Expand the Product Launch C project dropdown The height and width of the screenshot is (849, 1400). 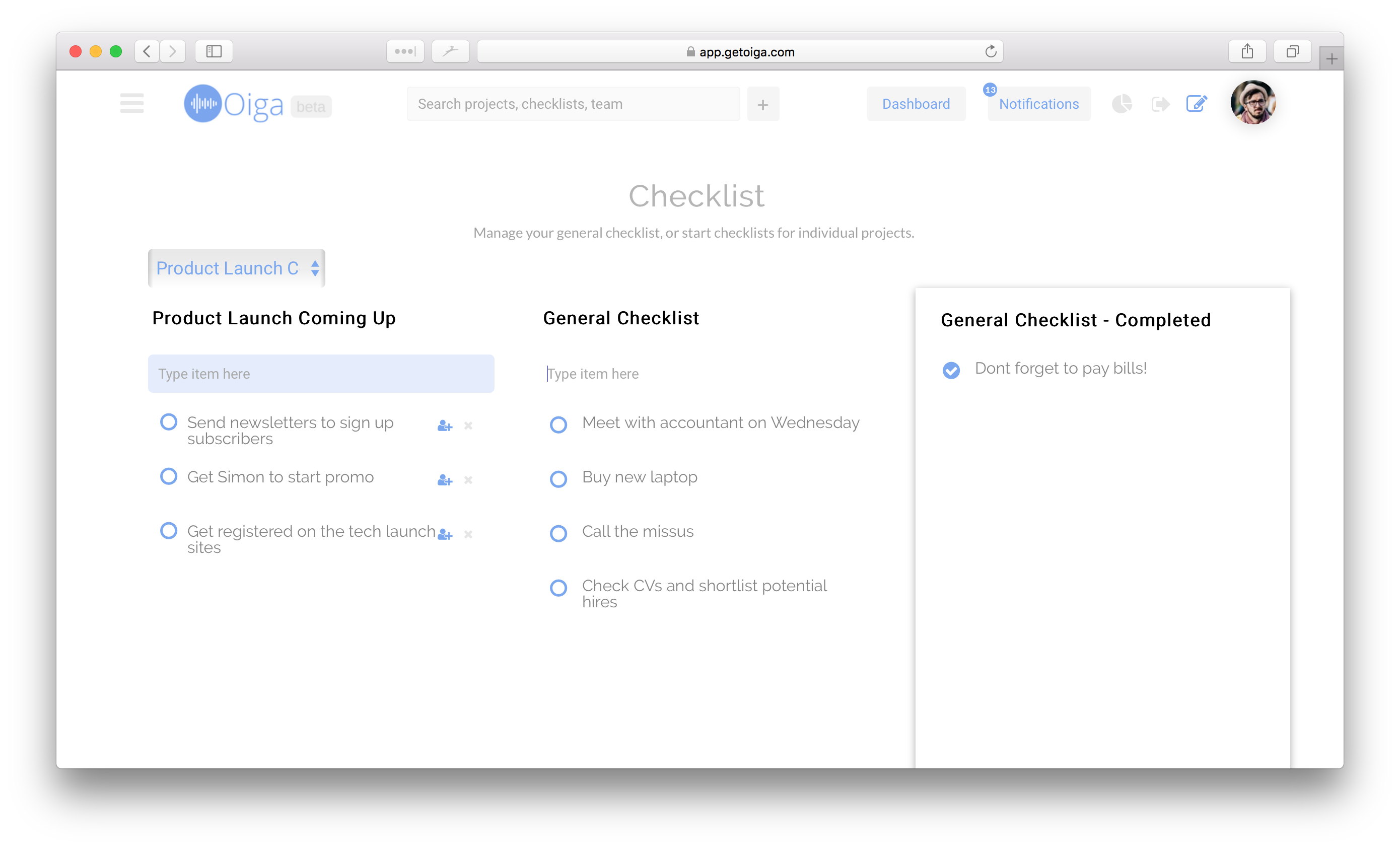pyautogui.click(x=236, y=268)
